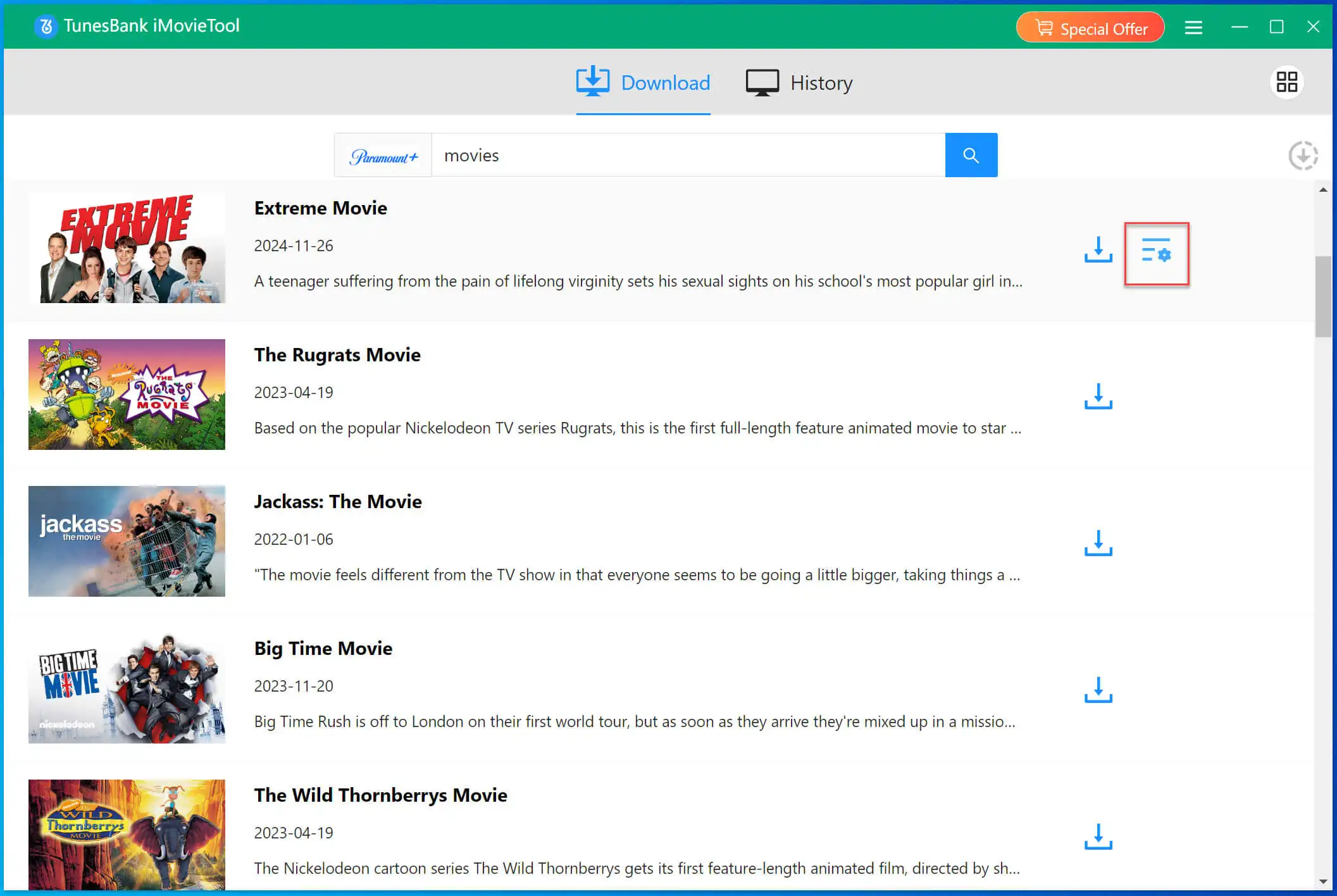Click the Special Offer button
Viewport: 1337px width, 896px height.
click(x=1090, y=28)
